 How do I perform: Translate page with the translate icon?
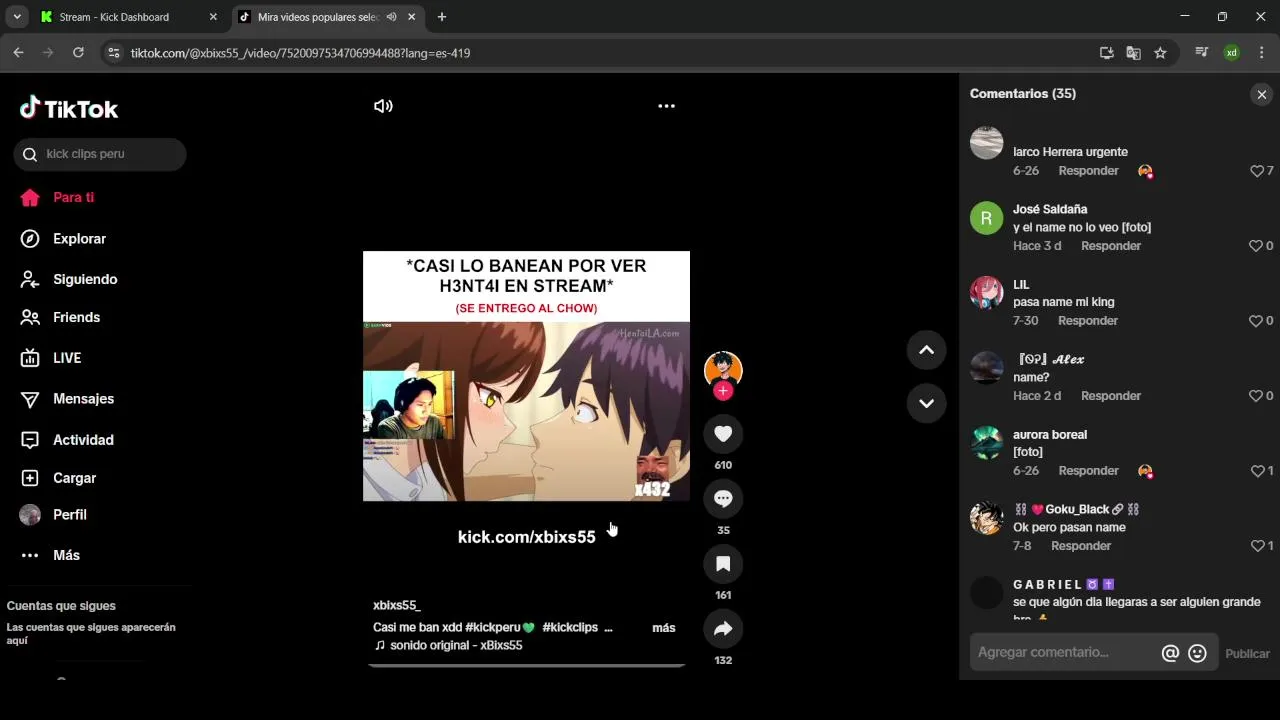[1133, 53]
